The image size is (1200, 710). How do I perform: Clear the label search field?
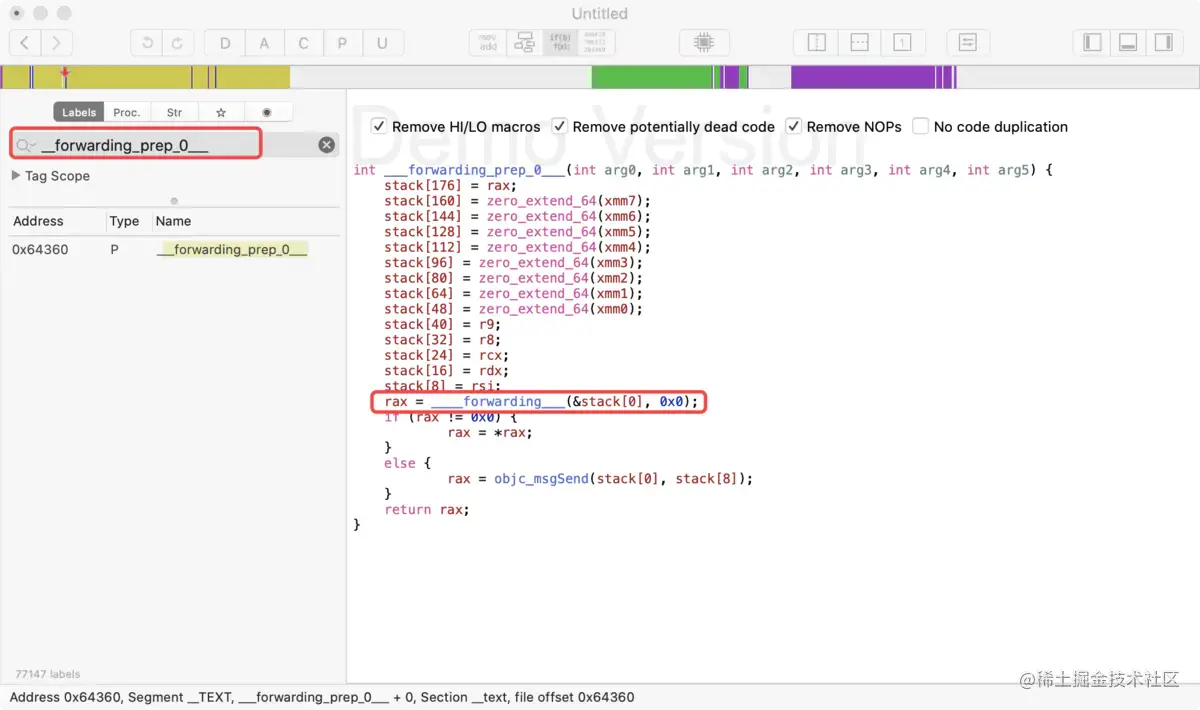coord(327,145)
